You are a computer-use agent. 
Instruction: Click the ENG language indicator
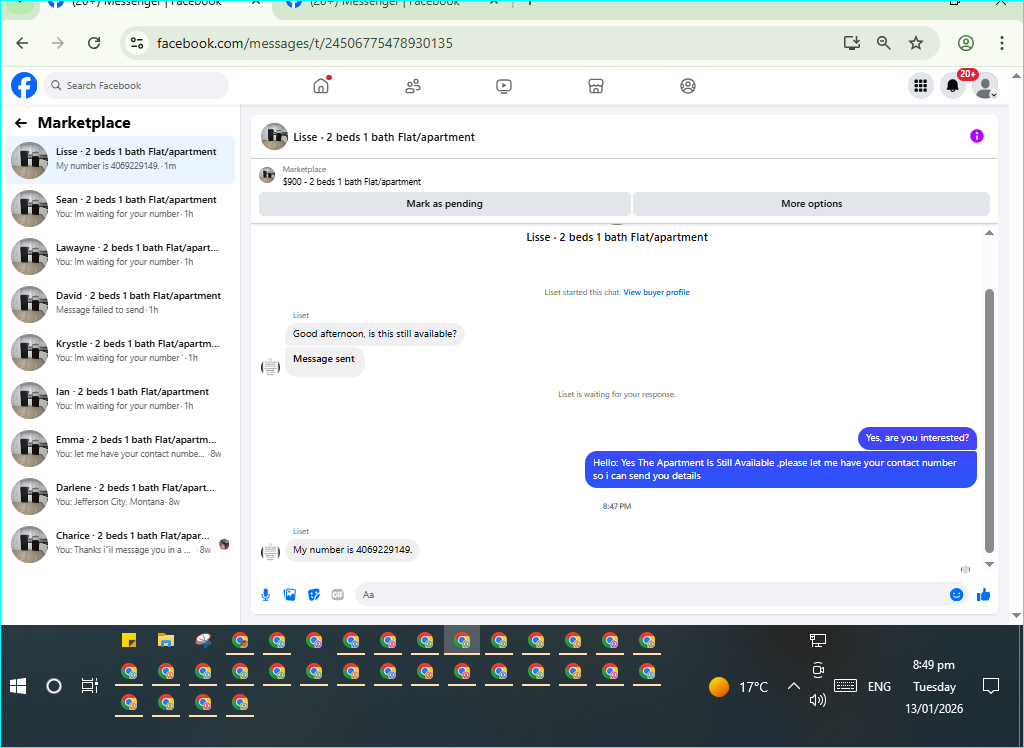click(879, 687)
